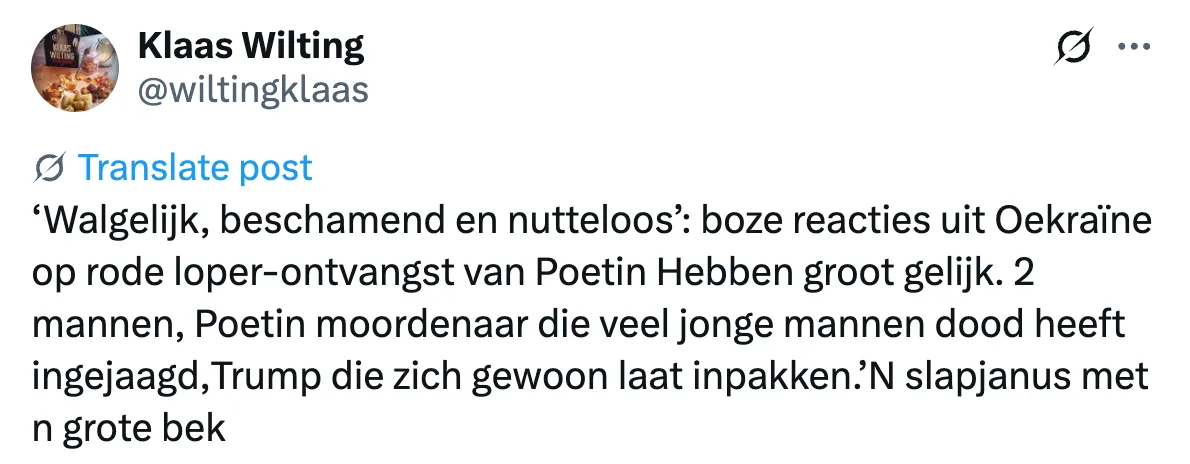The image size is (1190, 464).
Task: Click 'ingejaagd' starting the fourth line
Action: [x=118, y=377]
